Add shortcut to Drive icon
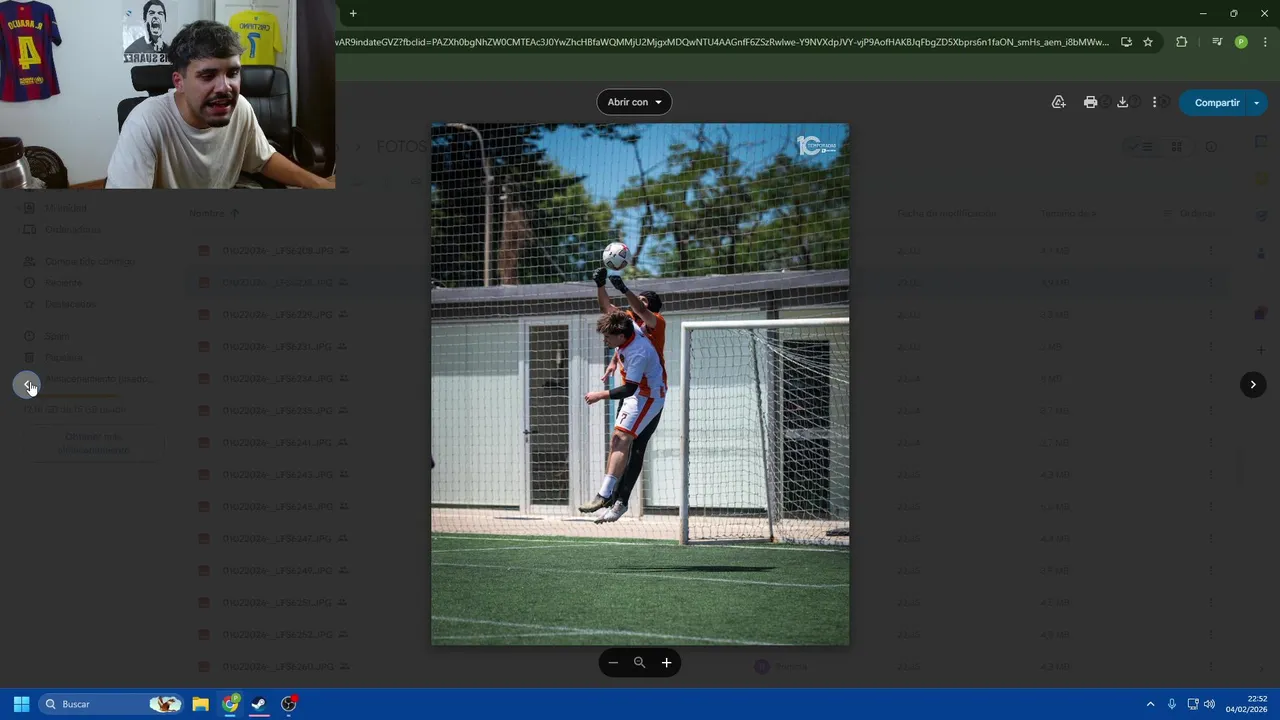The width and height of the screenshot is (1280, 720). (1058, 102)
